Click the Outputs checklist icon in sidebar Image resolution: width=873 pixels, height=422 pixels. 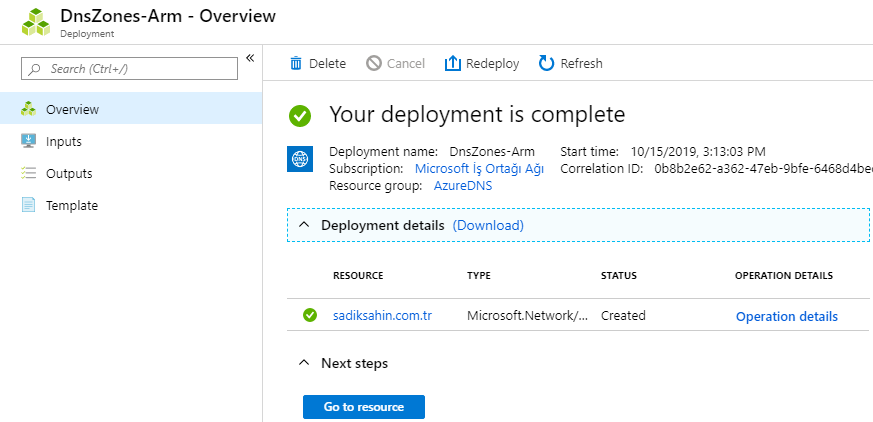pos(28,173)
